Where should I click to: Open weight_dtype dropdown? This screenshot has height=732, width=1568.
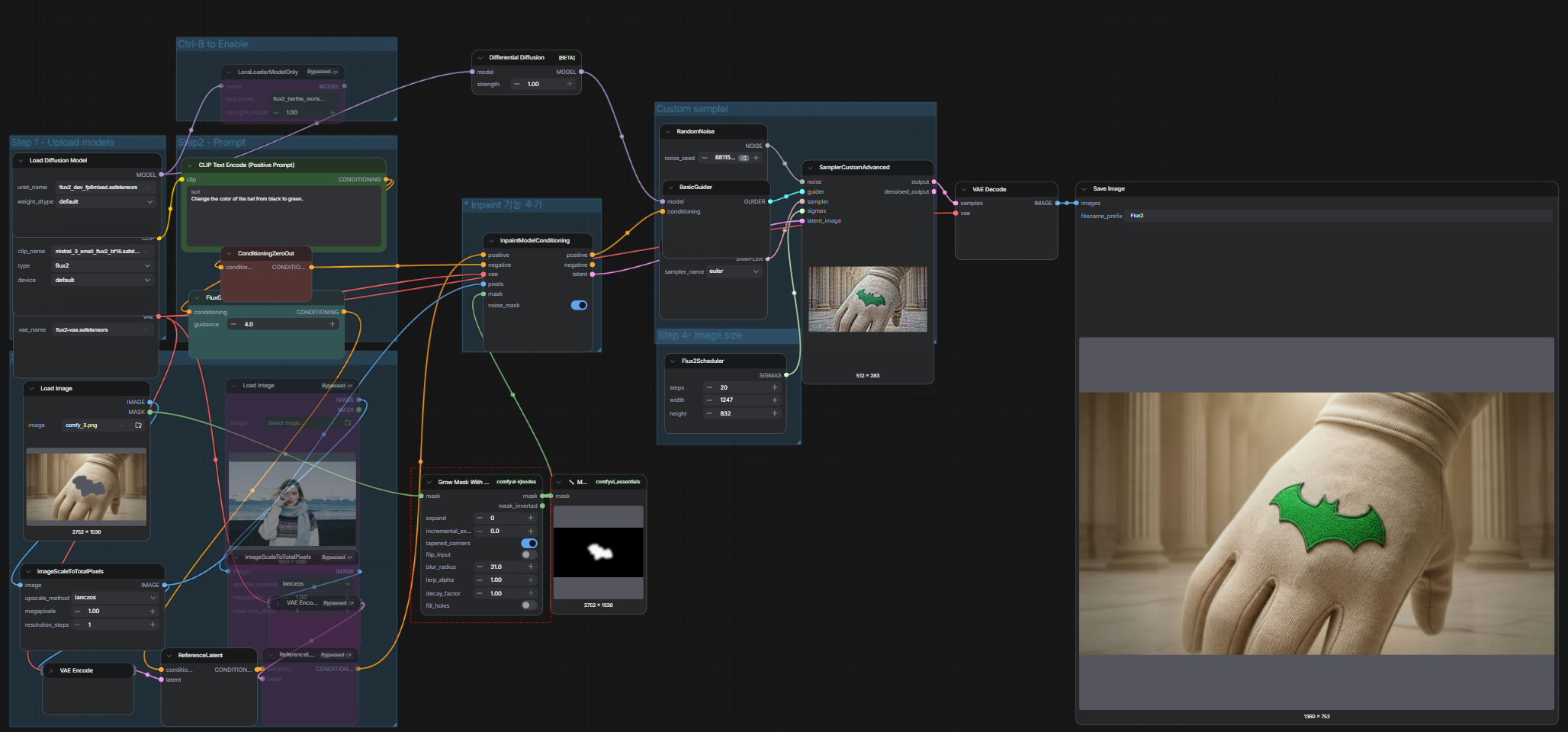tap(105, 201)
